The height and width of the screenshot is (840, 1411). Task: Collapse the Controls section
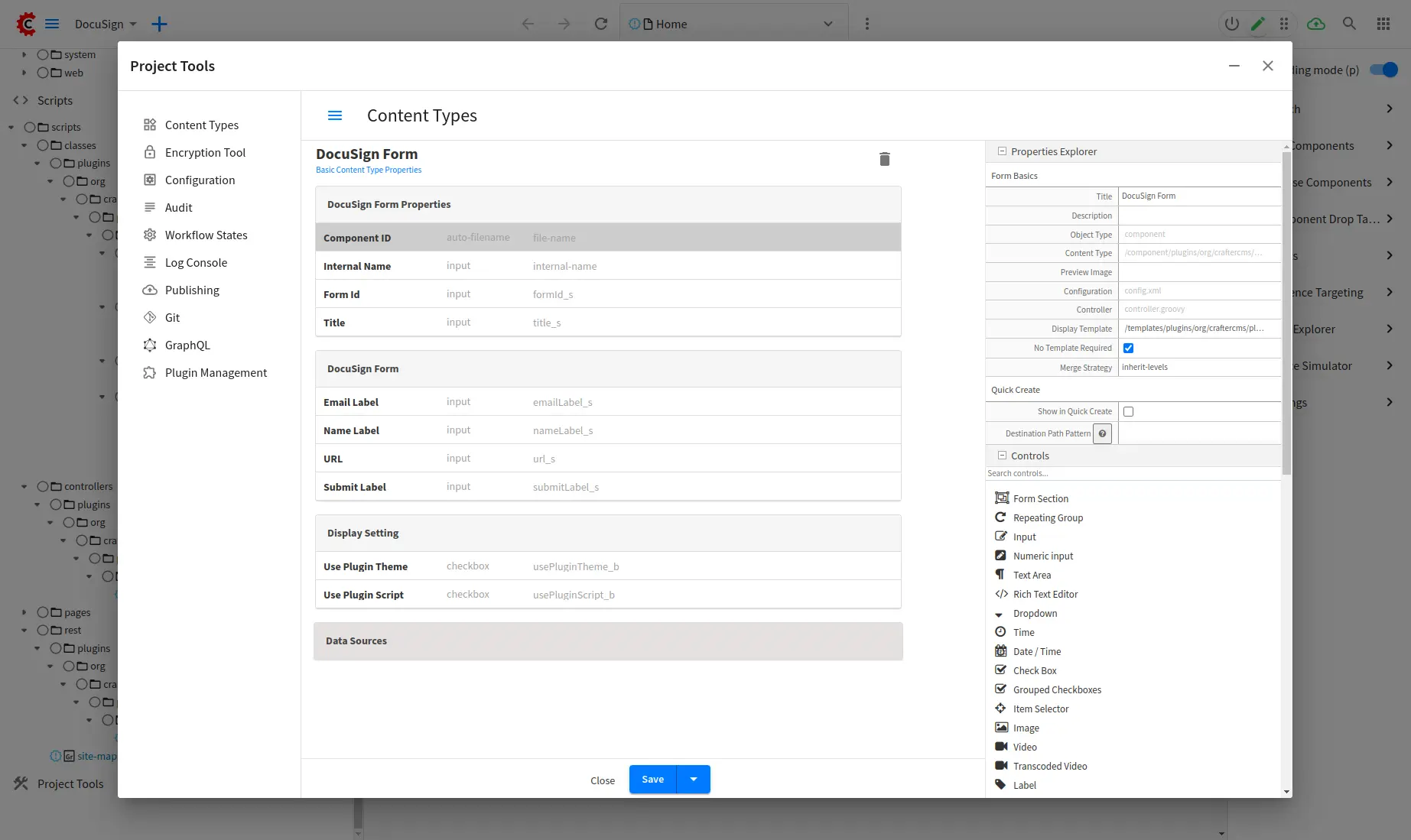click(x=1002, y=456)
